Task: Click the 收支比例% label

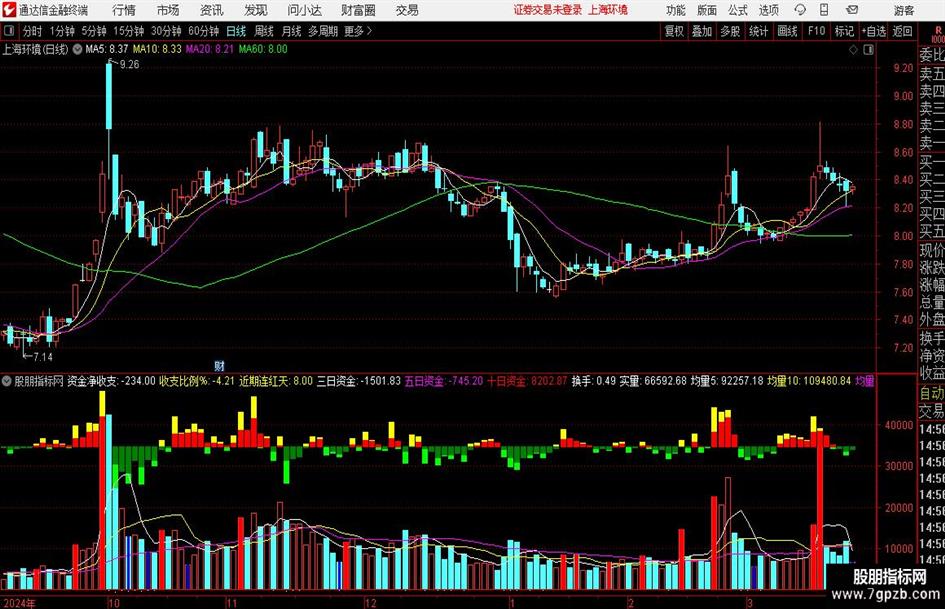Action: pos(196,381)
